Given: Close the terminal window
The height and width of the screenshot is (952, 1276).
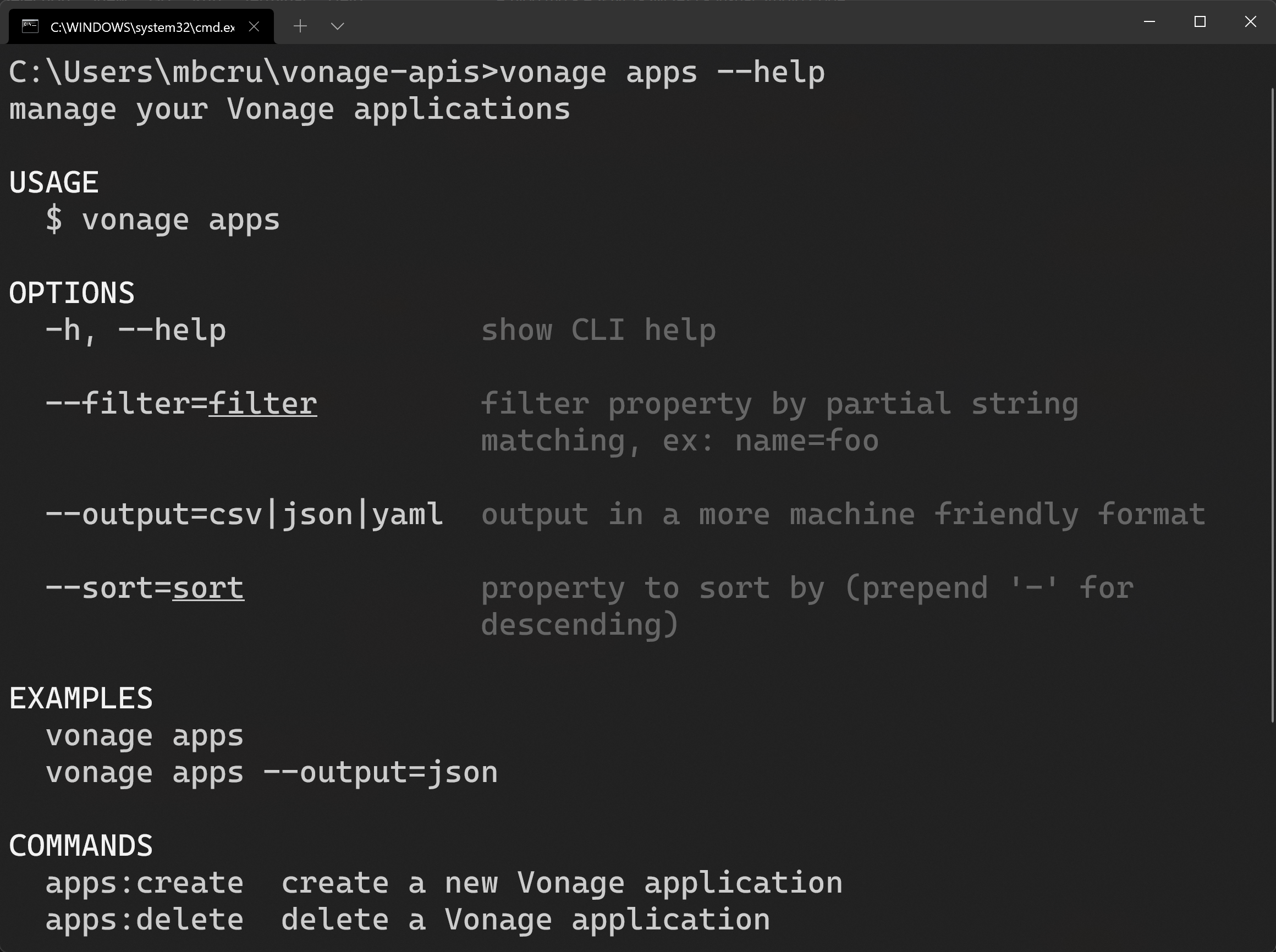Looking at the screenshot, I should pos(1250,22).
